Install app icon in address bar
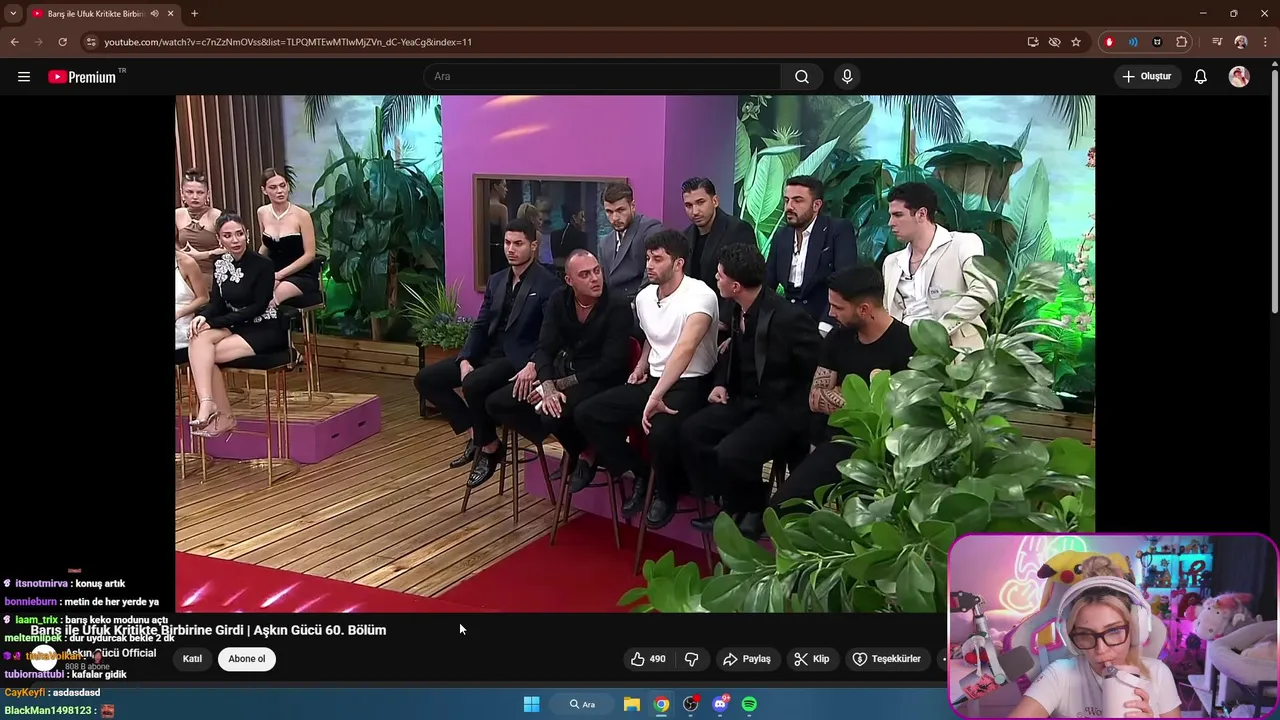Screen dimensions: 1280x720 click(x=1033, y=42)
